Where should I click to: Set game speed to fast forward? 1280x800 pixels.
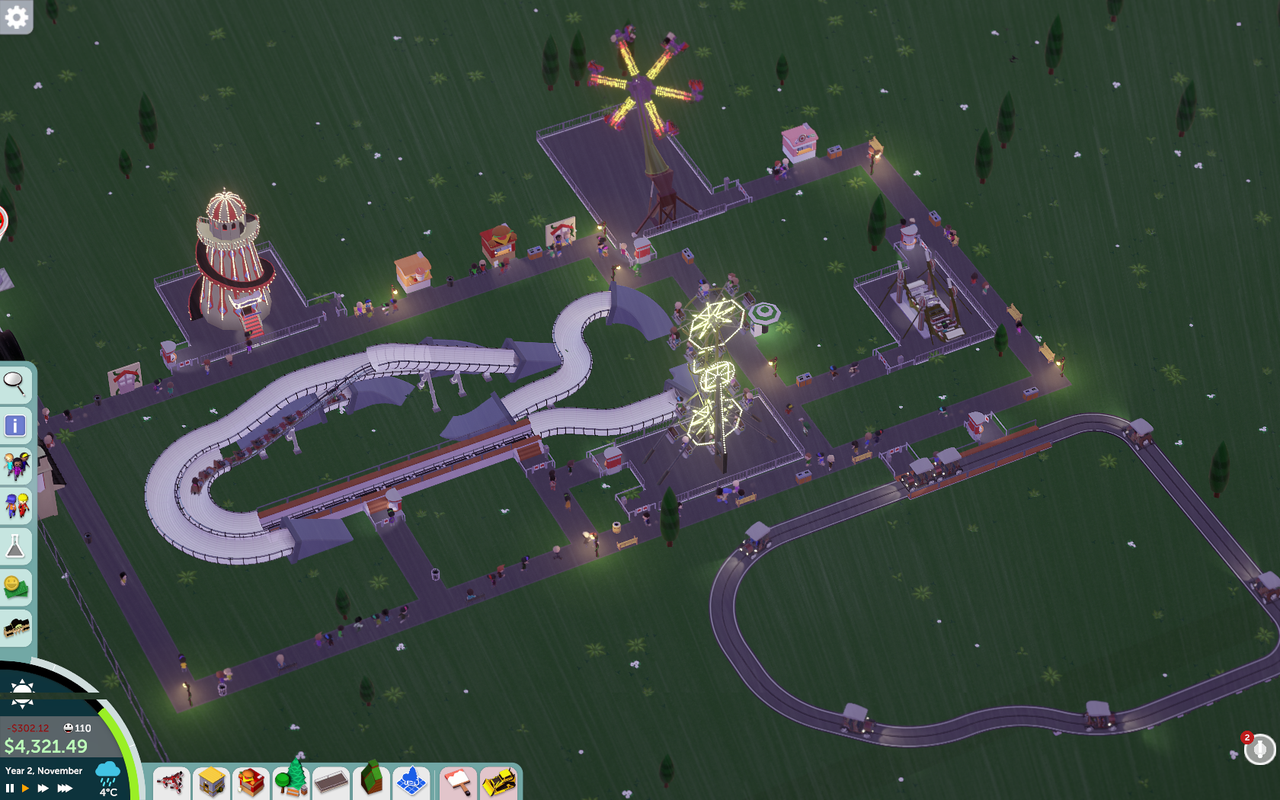[x=43, y=789]
